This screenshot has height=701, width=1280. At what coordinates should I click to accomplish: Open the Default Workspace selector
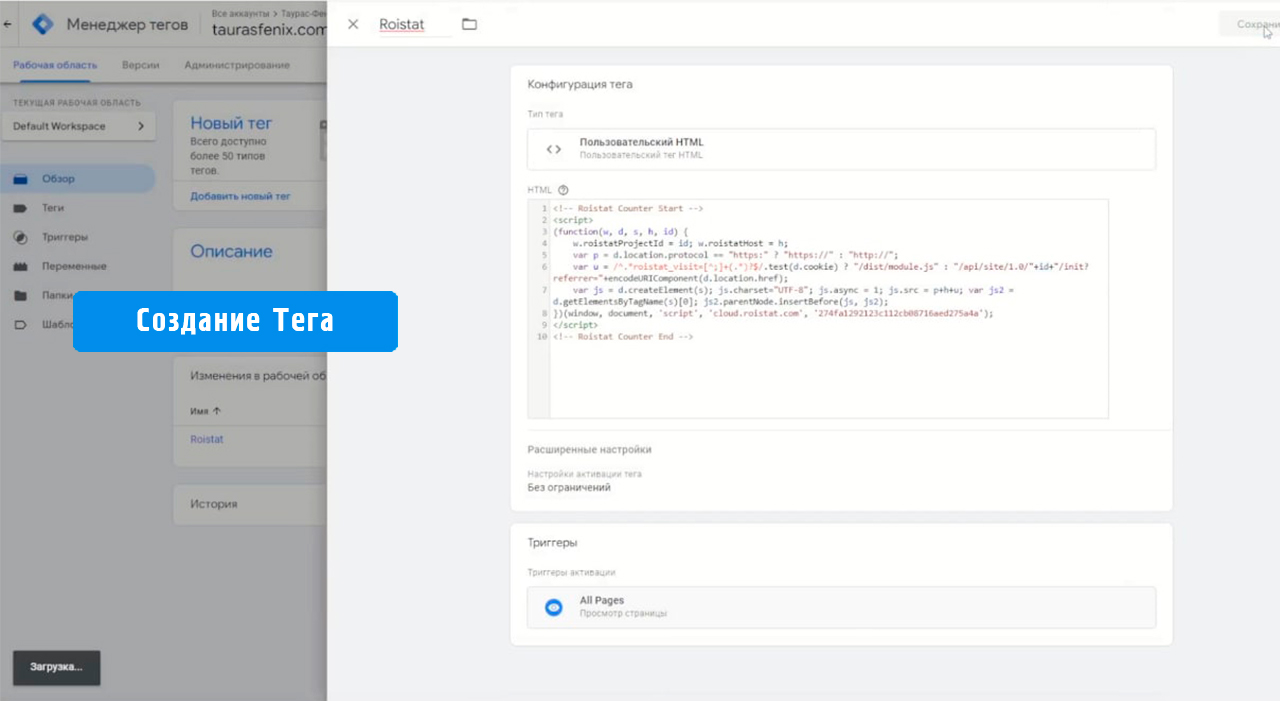78,126
